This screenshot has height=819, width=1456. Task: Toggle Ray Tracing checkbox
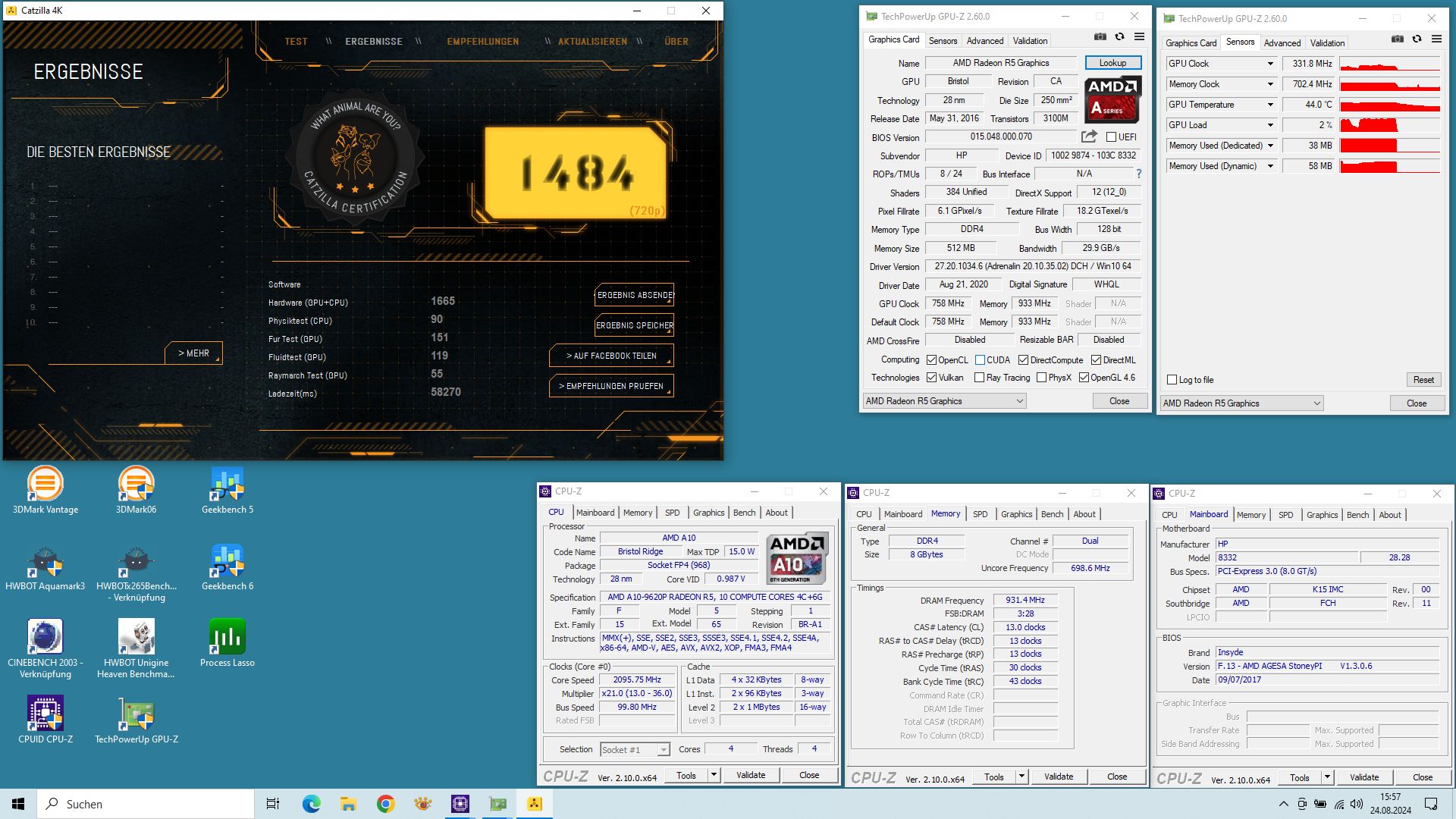[979, 378]
